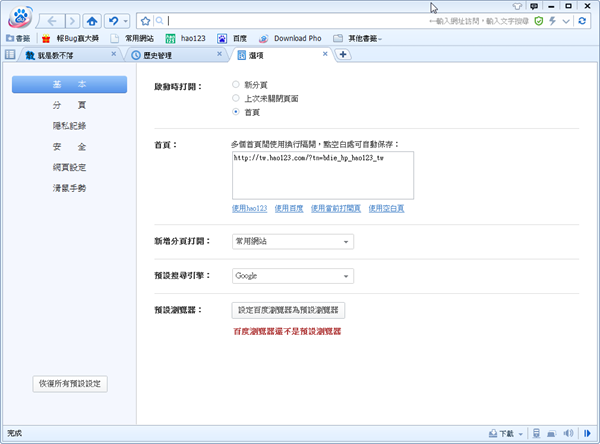Open the Google default search engine dropdown

292,275
